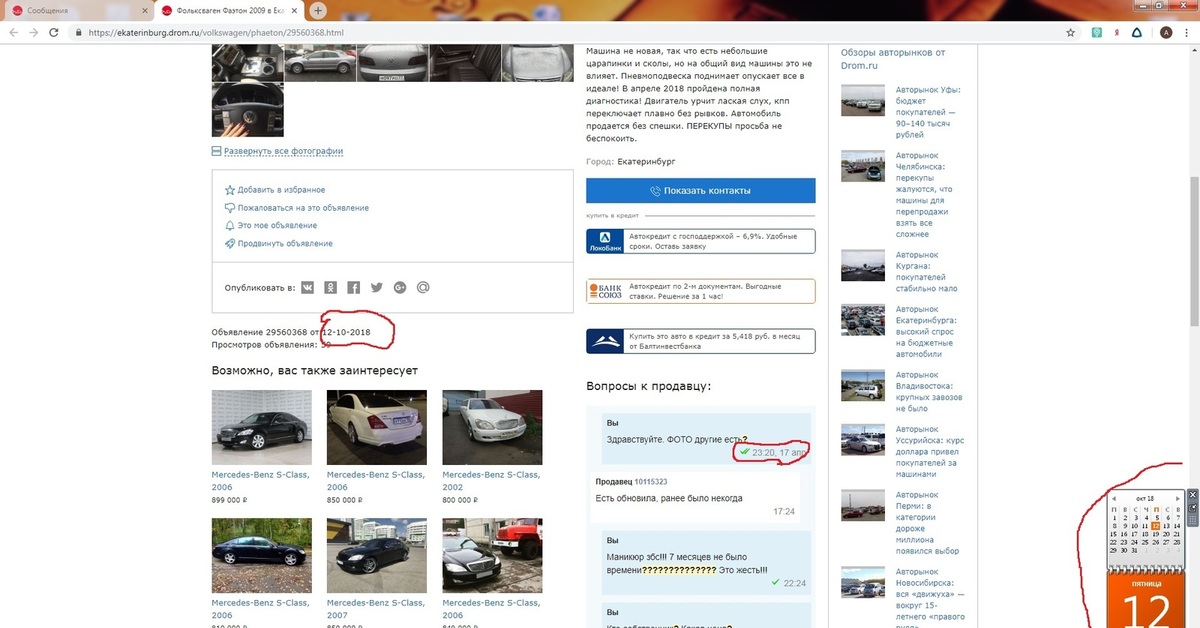The width and height of the screenshot is (1200, 628).
Task: Open the green extension icon in the toolbar
Action: [1097, 32]
